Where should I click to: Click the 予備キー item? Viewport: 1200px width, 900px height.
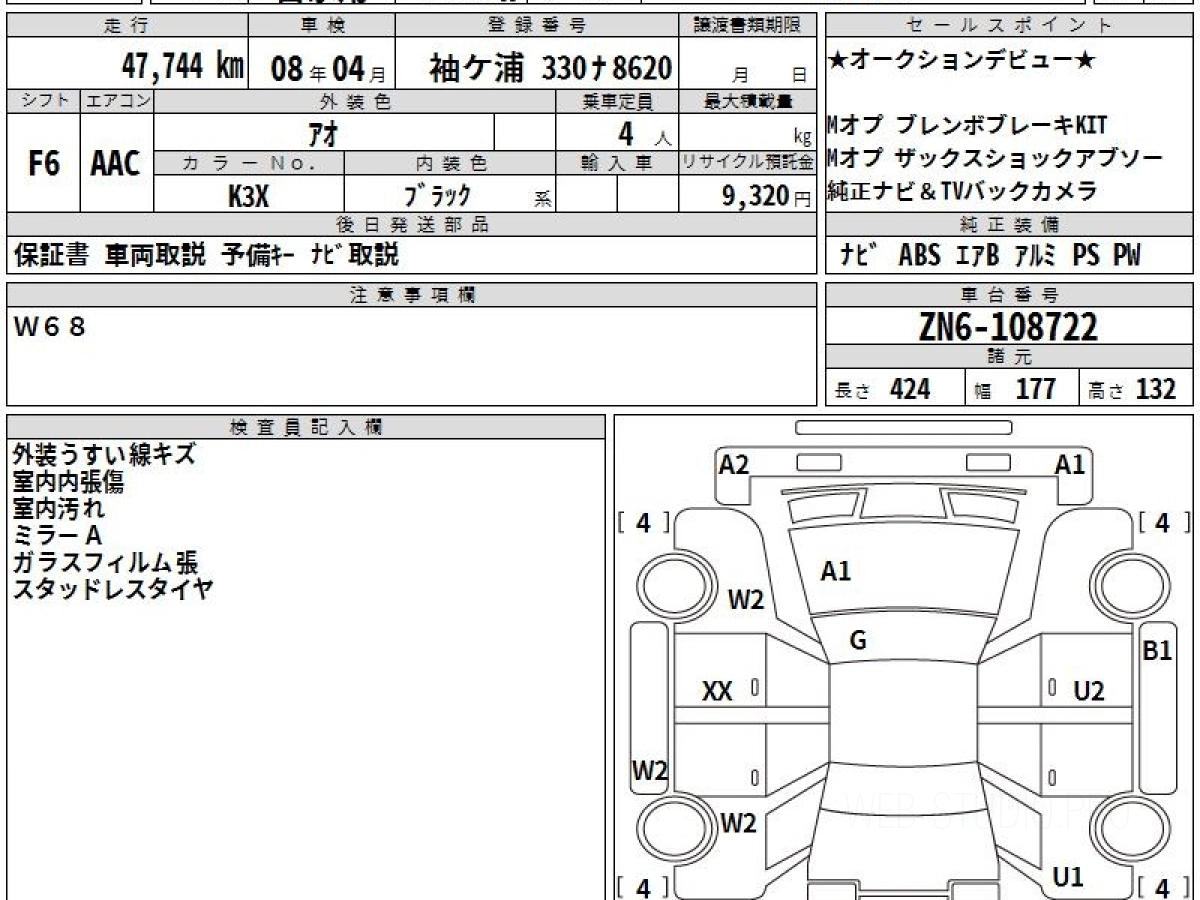(x=257, y=255)
